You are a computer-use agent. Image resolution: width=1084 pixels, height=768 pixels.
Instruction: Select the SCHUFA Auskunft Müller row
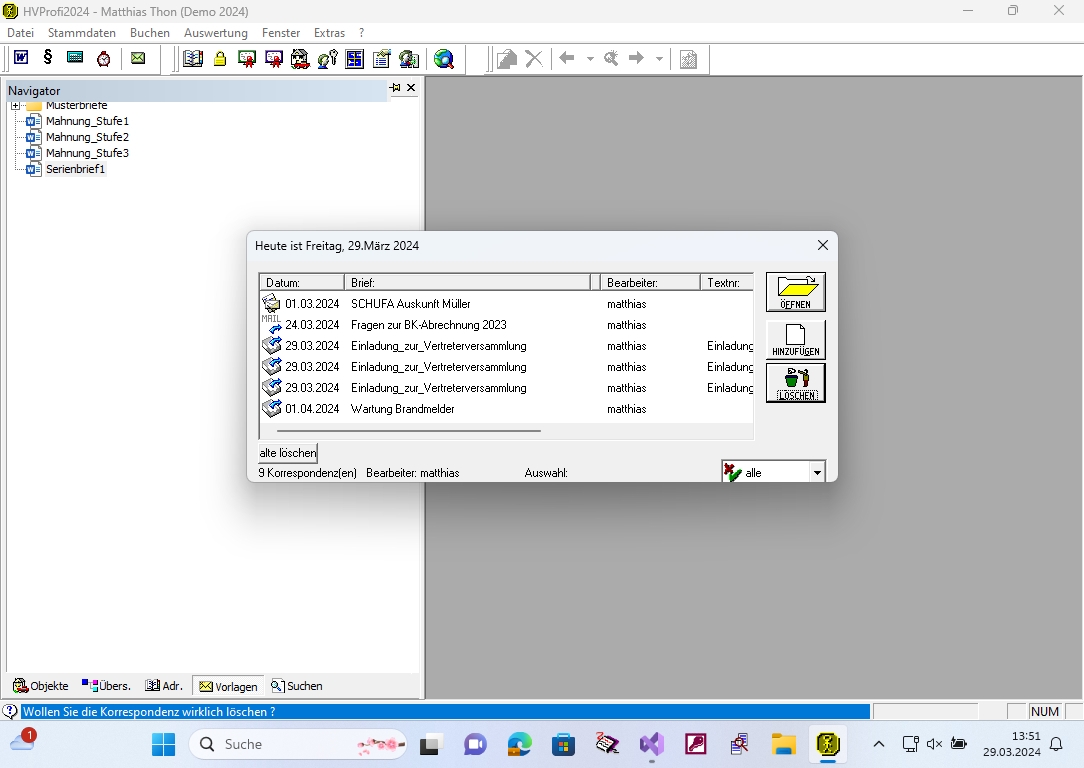506,303
